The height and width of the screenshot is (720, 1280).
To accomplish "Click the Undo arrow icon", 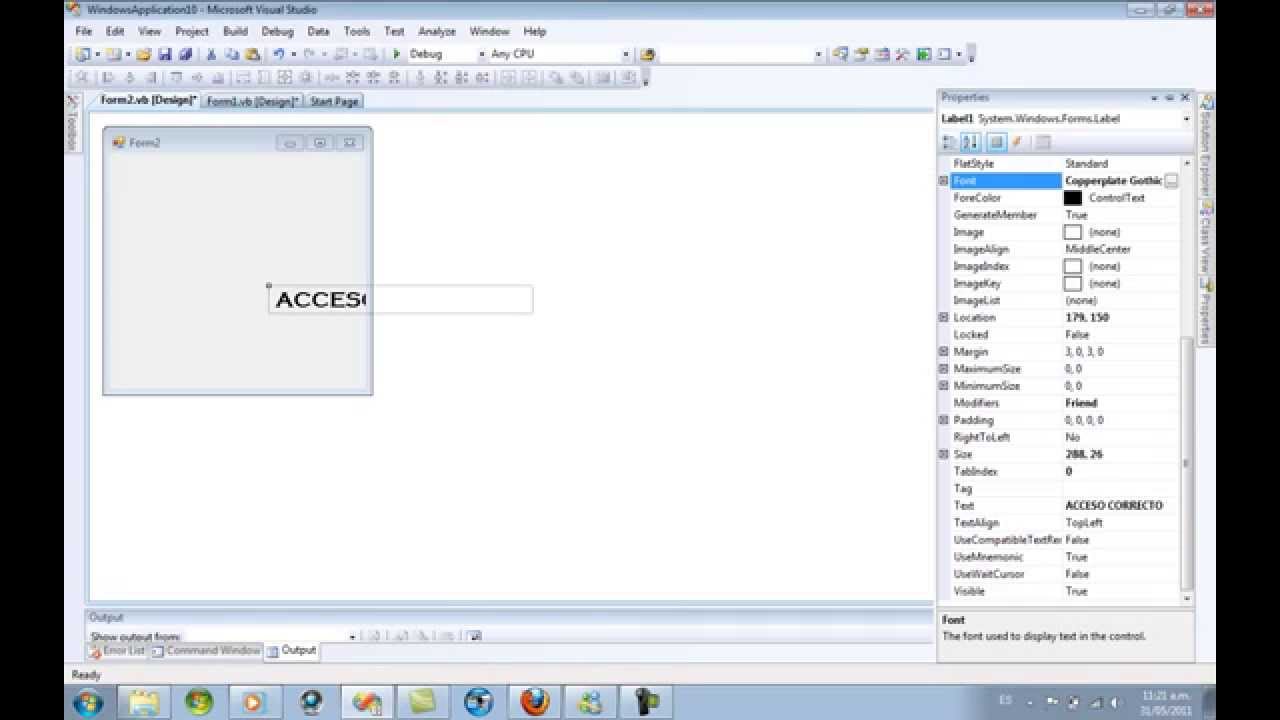I will pyautogui.click(x=279, y=54).
